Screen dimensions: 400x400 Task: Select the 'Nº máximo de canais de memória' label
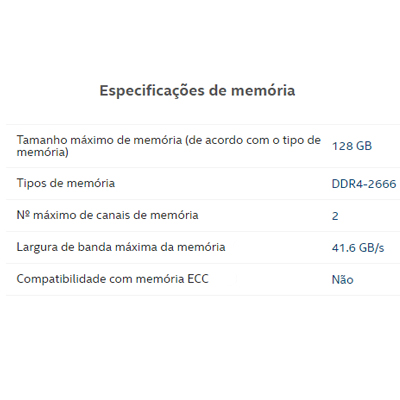pos(107,215)
